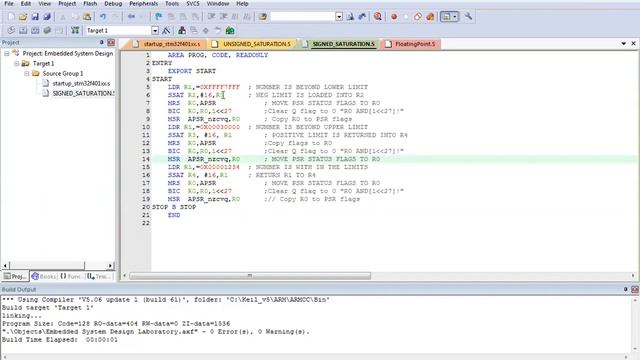The width and height of the screenshot is (640, 360).
Task: Open the Pack Installer icon
Action: coord(230,31)
